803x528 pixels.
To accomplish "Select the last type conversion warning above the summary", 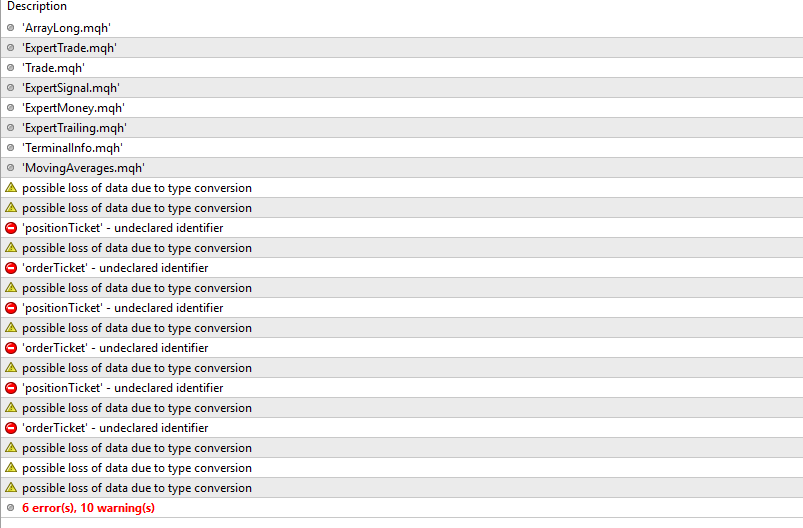I will pos(137,488).
